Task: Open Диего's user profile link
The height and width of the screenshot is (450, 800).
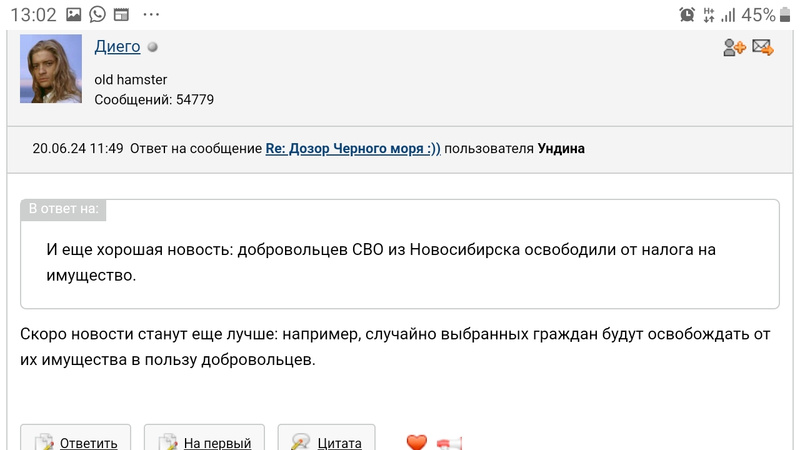Action: click(x=117, y=47)
